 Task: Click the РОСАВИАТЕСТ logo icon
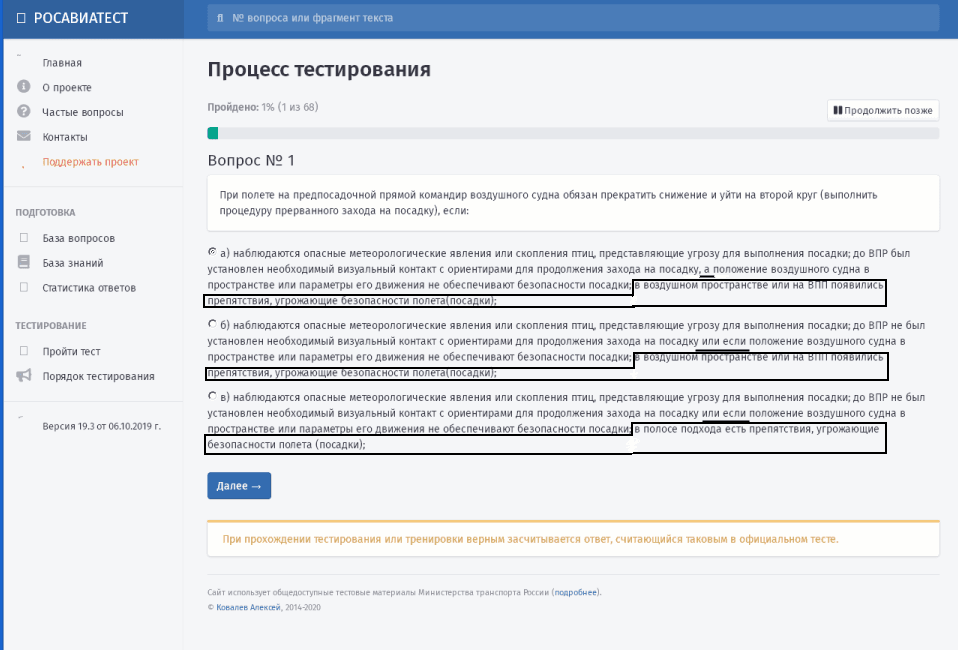tap(22, 18)
